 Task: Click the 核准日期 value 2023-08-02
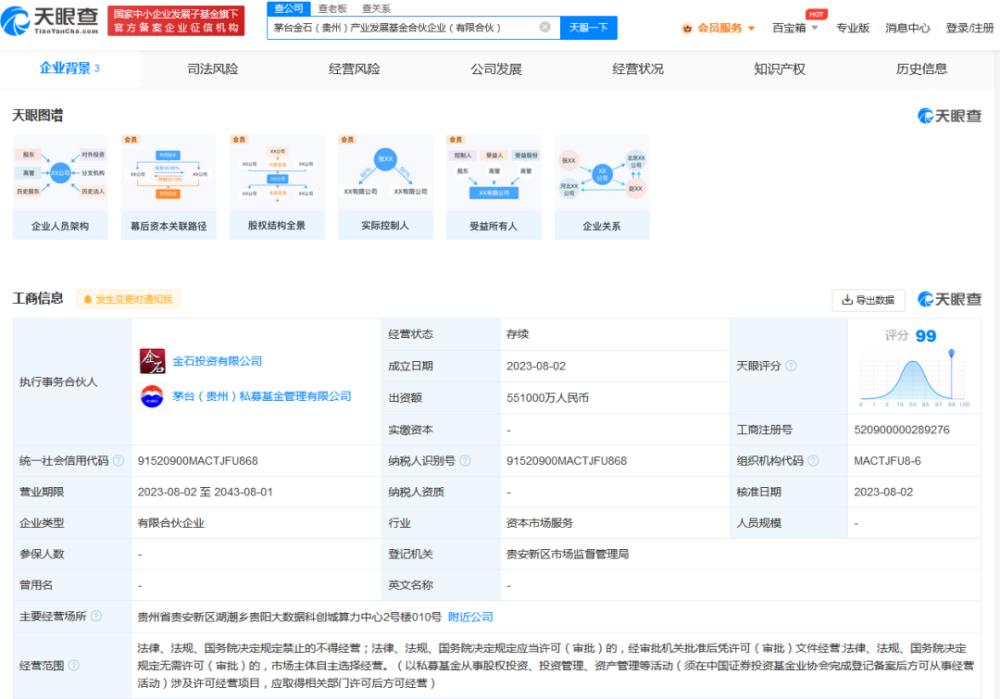point(883,492)
